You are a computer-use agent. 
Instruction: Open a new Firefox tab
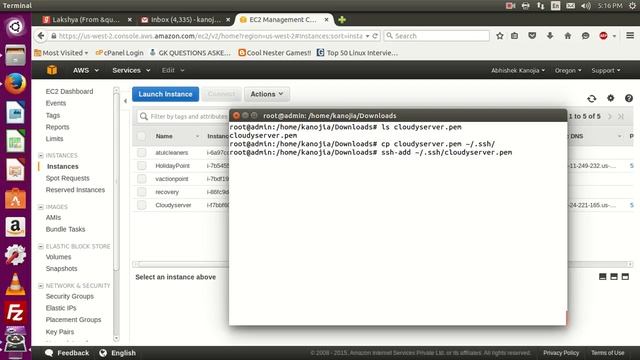(x=342, y=20)
